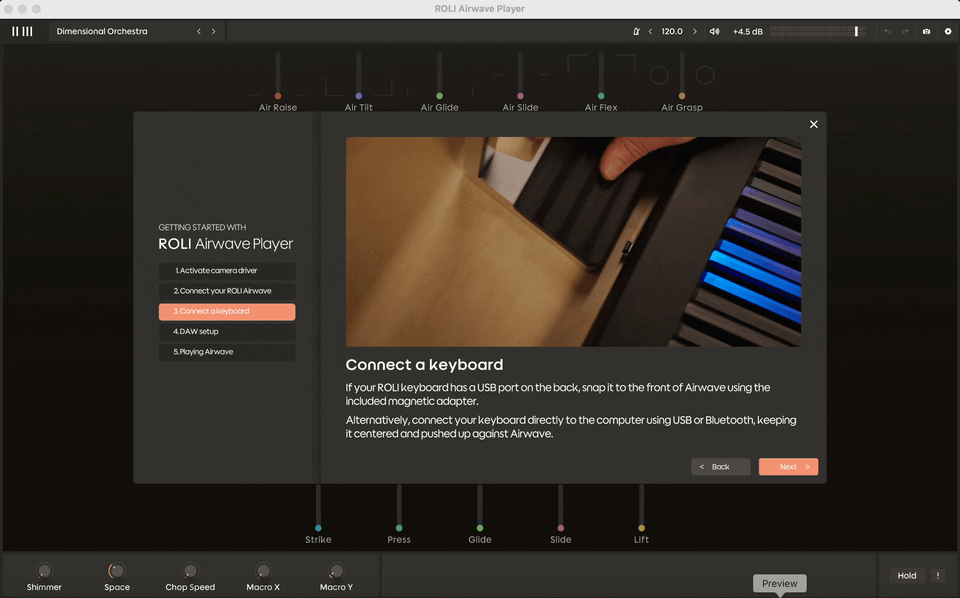This screenshot has height=598, width=960.
Task: Click the Preview tooltip button
Action: pyautogui.click(x=779, y=583)
